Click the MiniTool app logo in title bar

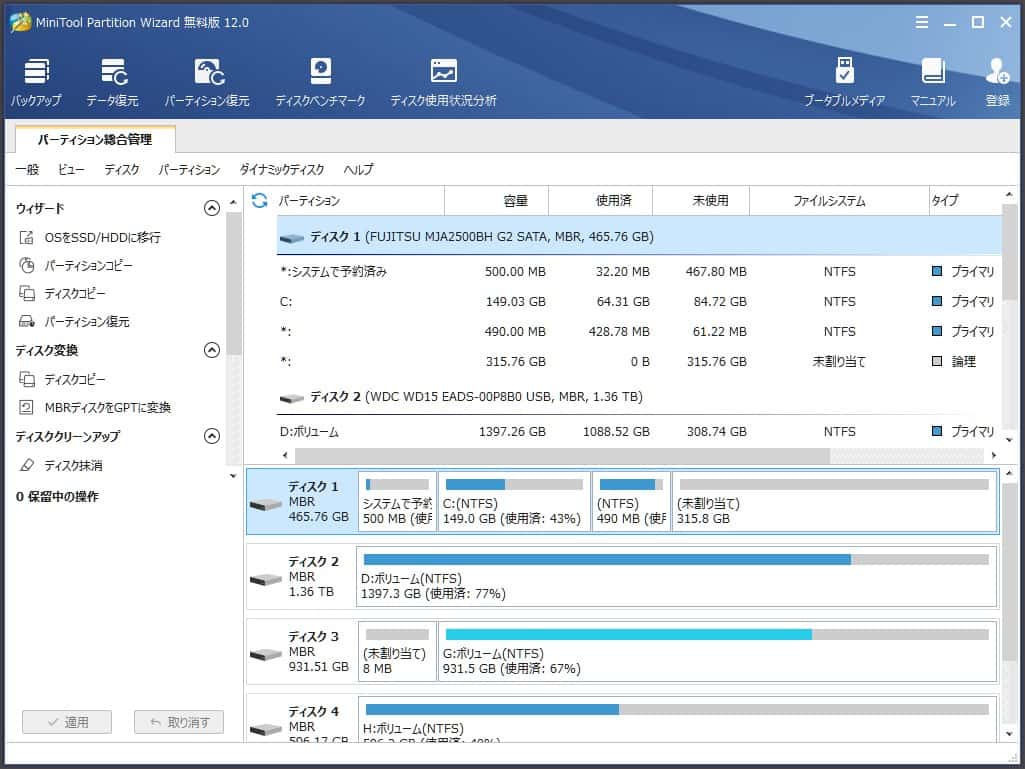point(21,22)
